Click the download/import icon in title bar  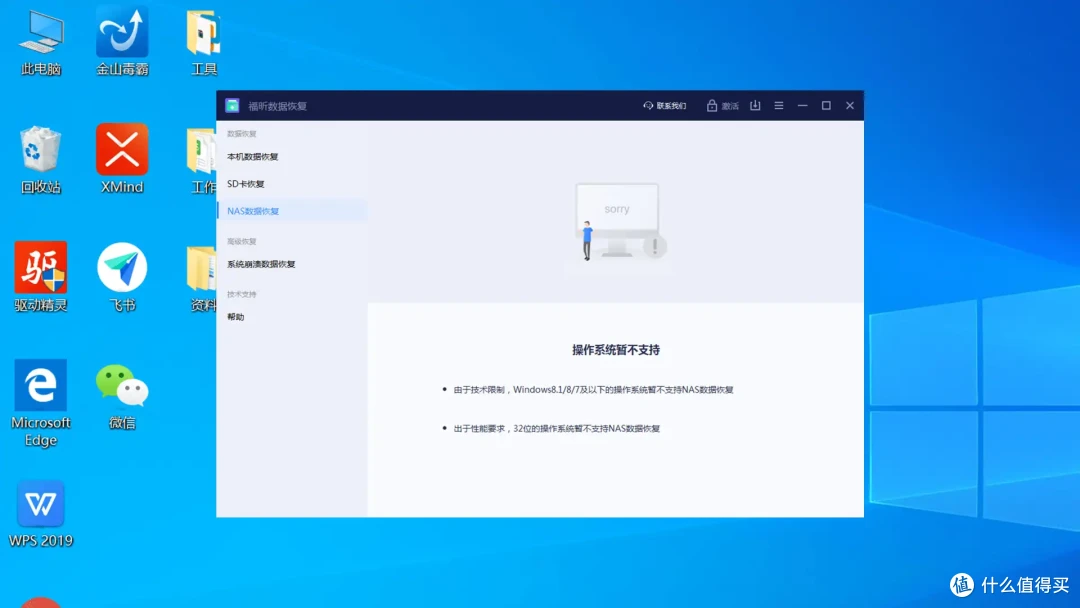point(755,105)
